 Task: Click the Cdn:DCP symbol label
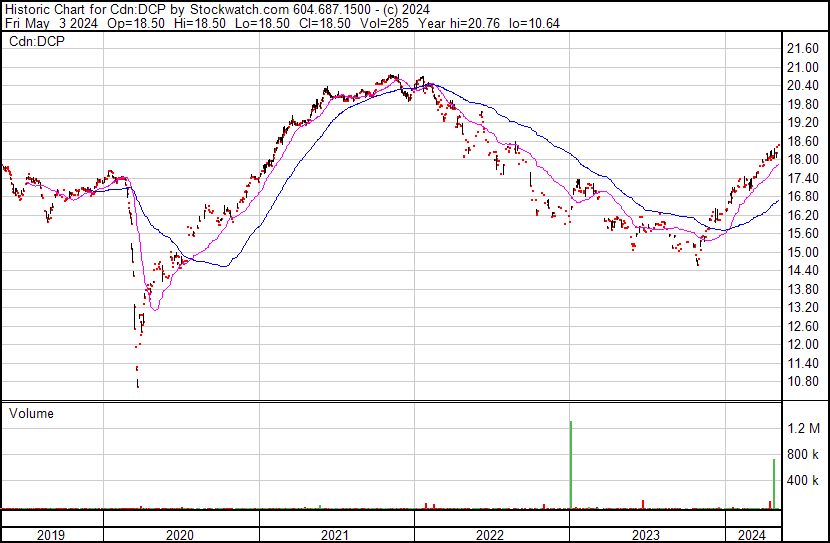[x=34, y=41]
